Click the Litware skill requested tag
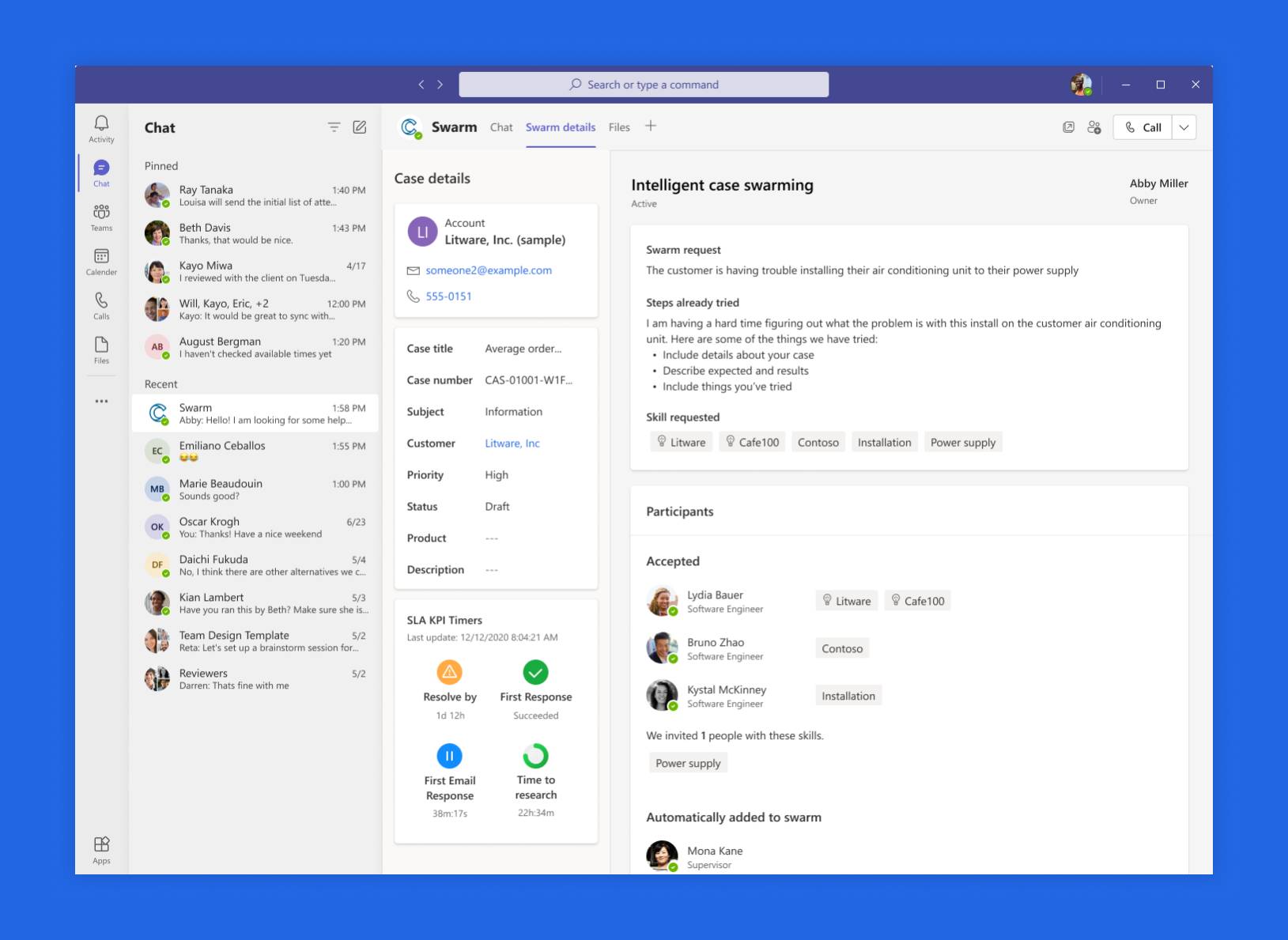Viewport: 1288px width, 940px height. click(x=682, y=442)
